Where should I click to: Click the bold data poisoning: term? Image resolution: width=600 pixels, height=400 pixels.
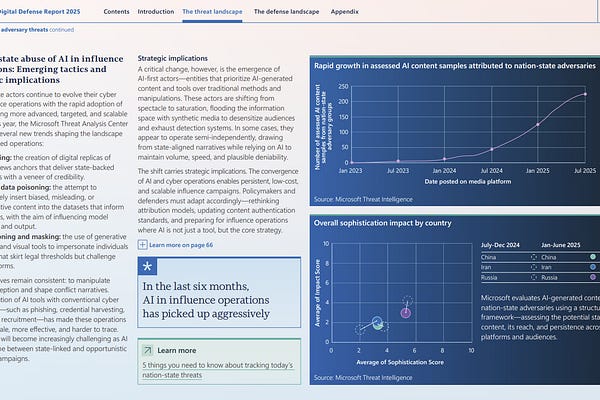25,187
